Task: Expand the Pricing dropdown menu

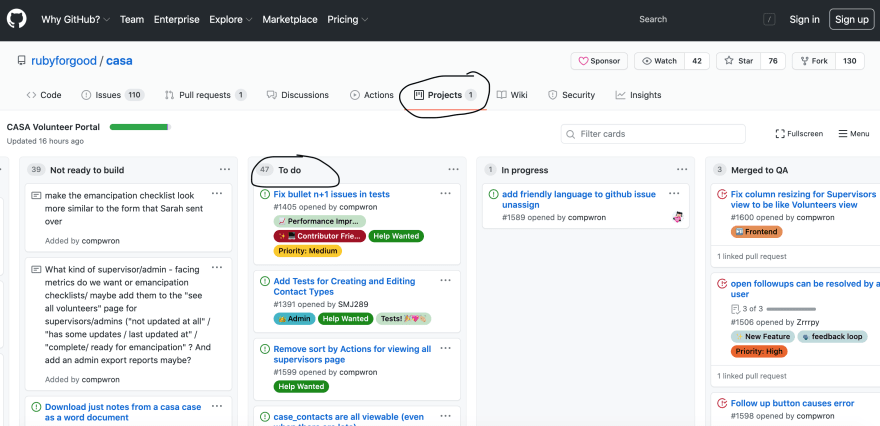Action: [348, 19]
